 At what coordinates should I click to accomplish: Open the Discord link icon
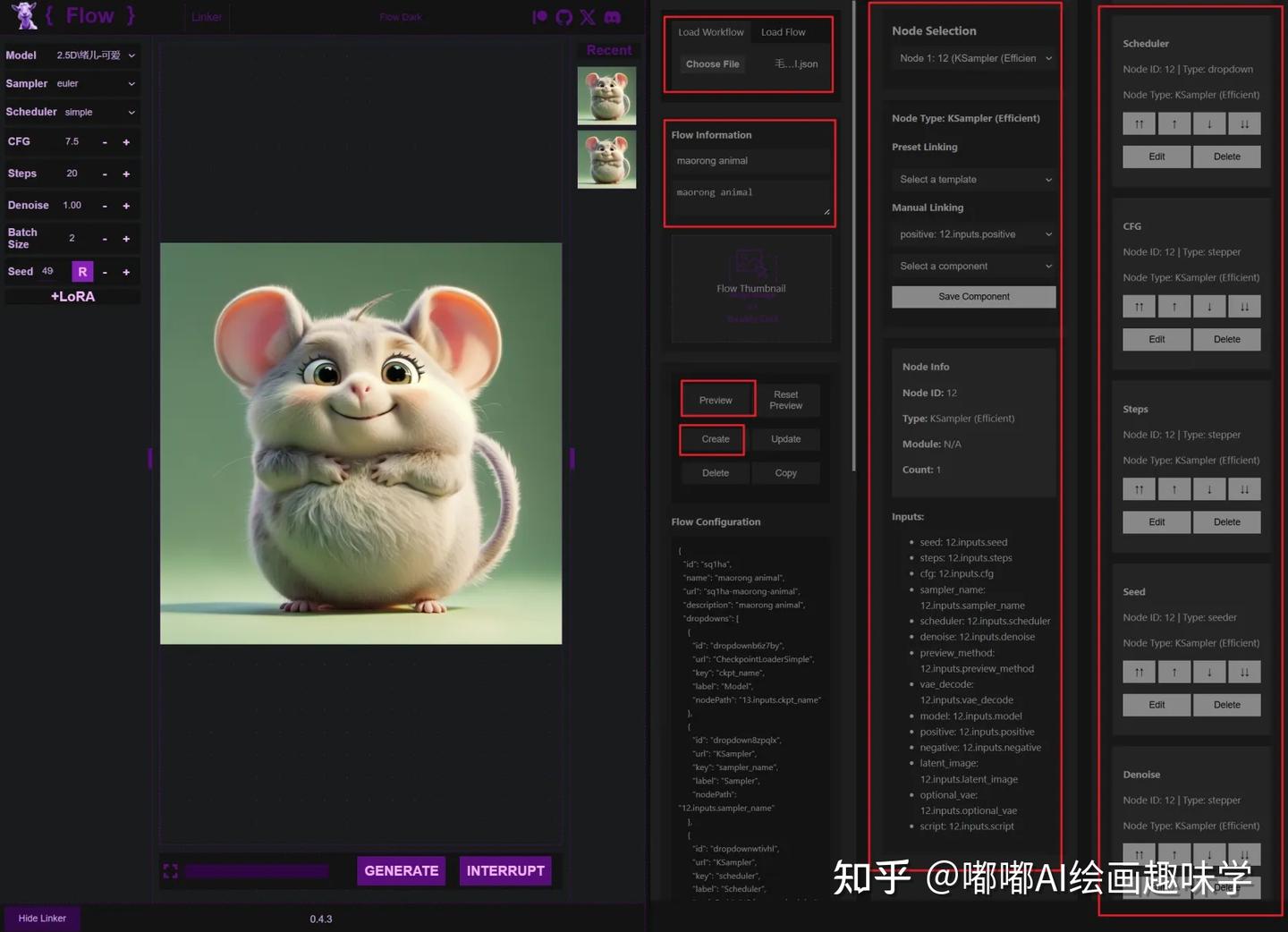(613, 17)
